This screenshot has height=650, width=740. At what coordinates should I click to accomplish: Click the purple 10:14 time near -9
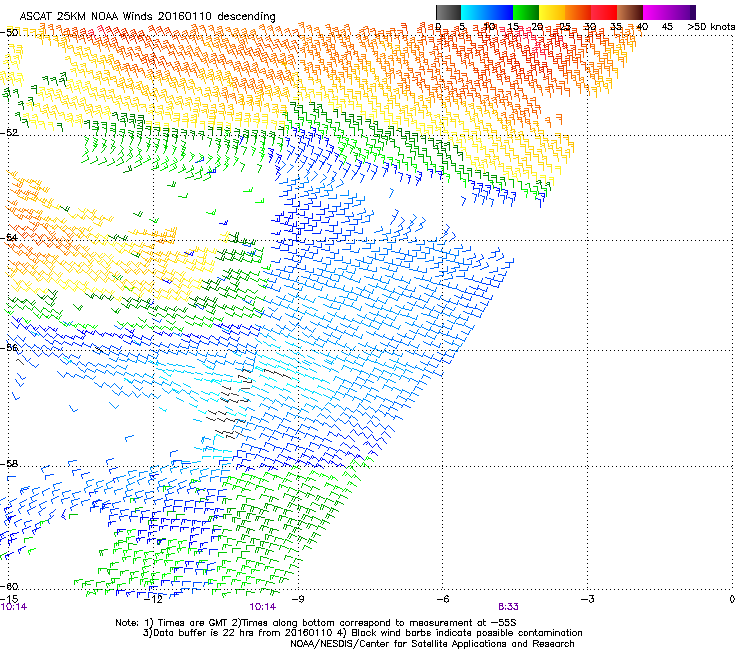coord(263,607)
